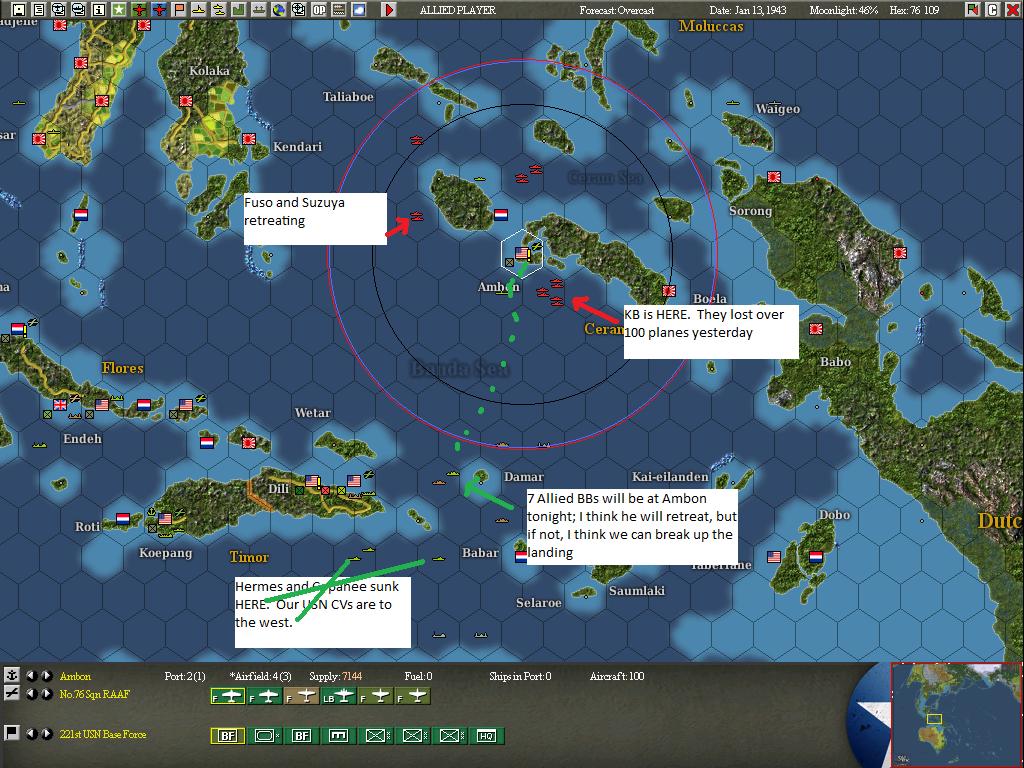
Task: Click the globe toolbar icon
Action: tap(279, 9)
